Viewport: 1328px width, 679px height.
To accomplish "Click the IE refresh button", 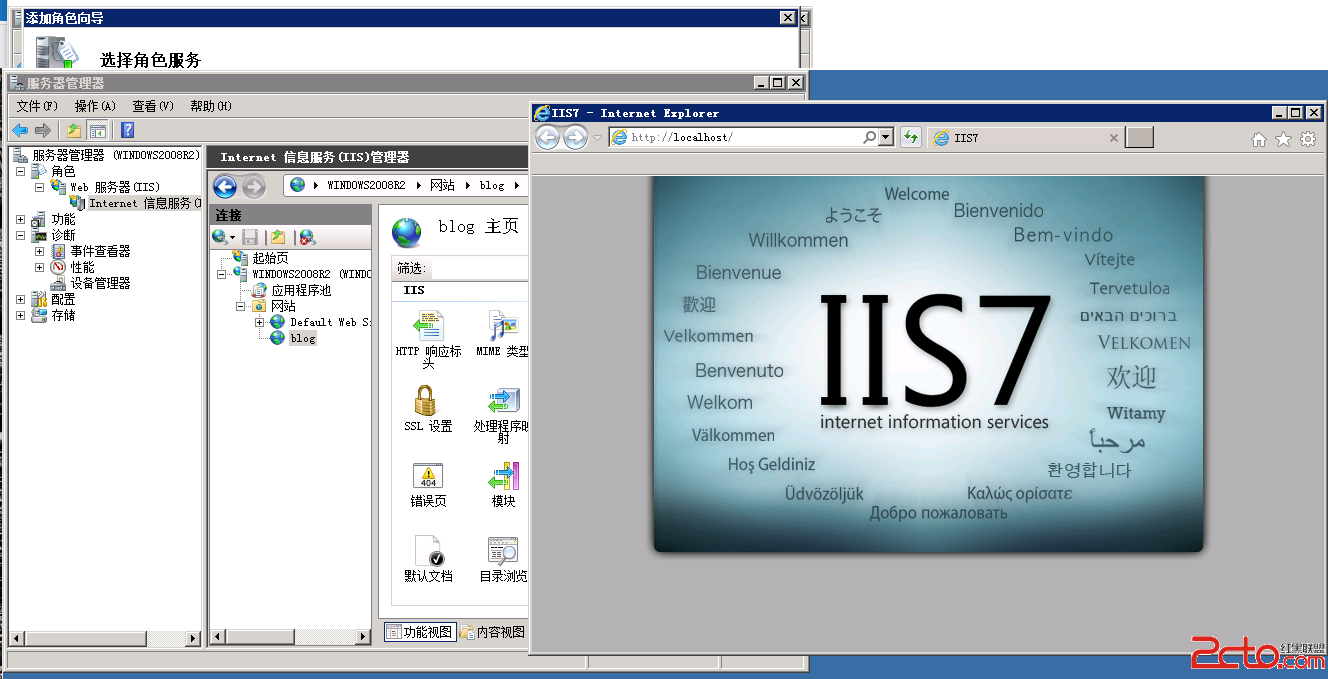I will pos(910,138).
